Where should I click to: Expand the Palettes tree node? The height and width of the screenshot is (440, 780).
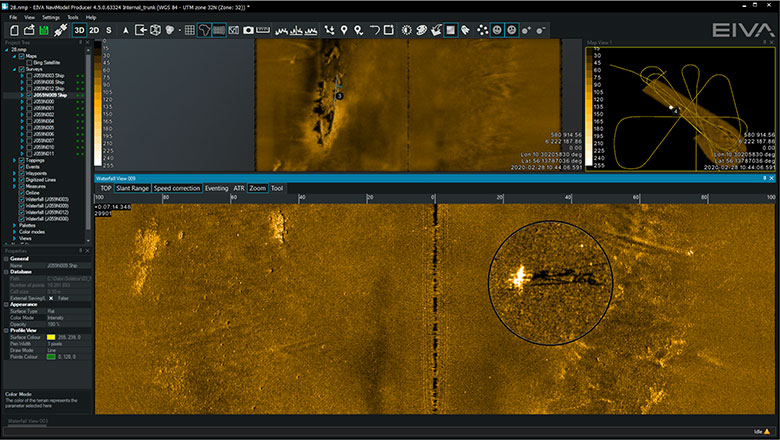click(x=16, y=226)
